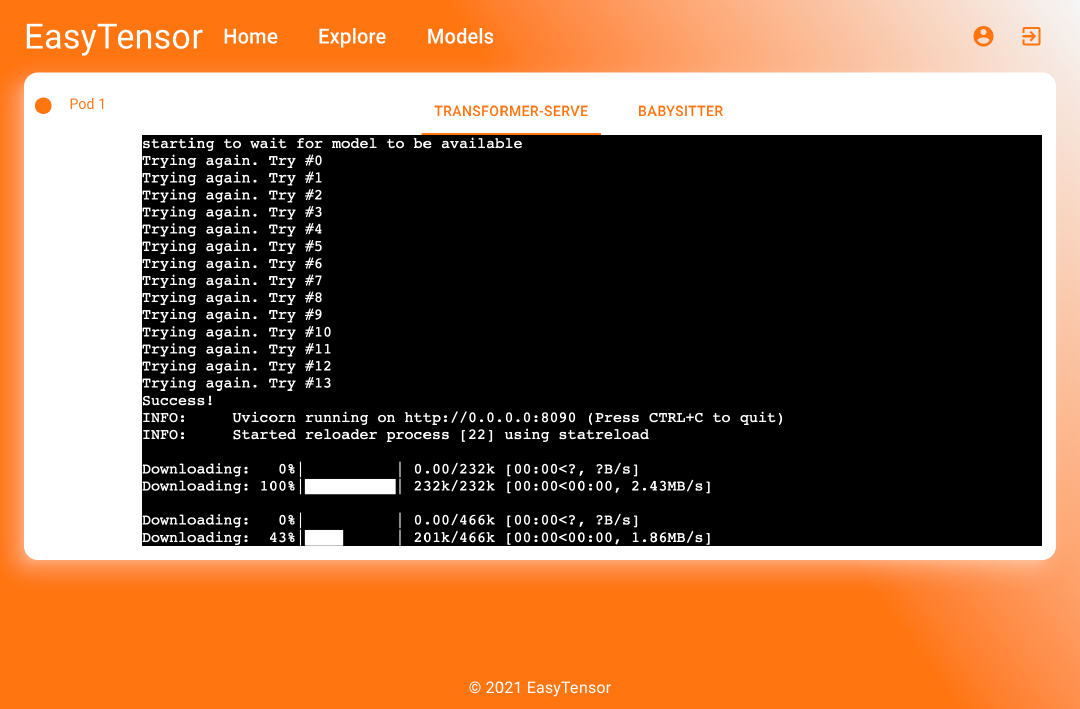Screen dimensions: 1080x709
Task: Click the © 2021 EasyTensor footer text
Action: pos(540,688)
